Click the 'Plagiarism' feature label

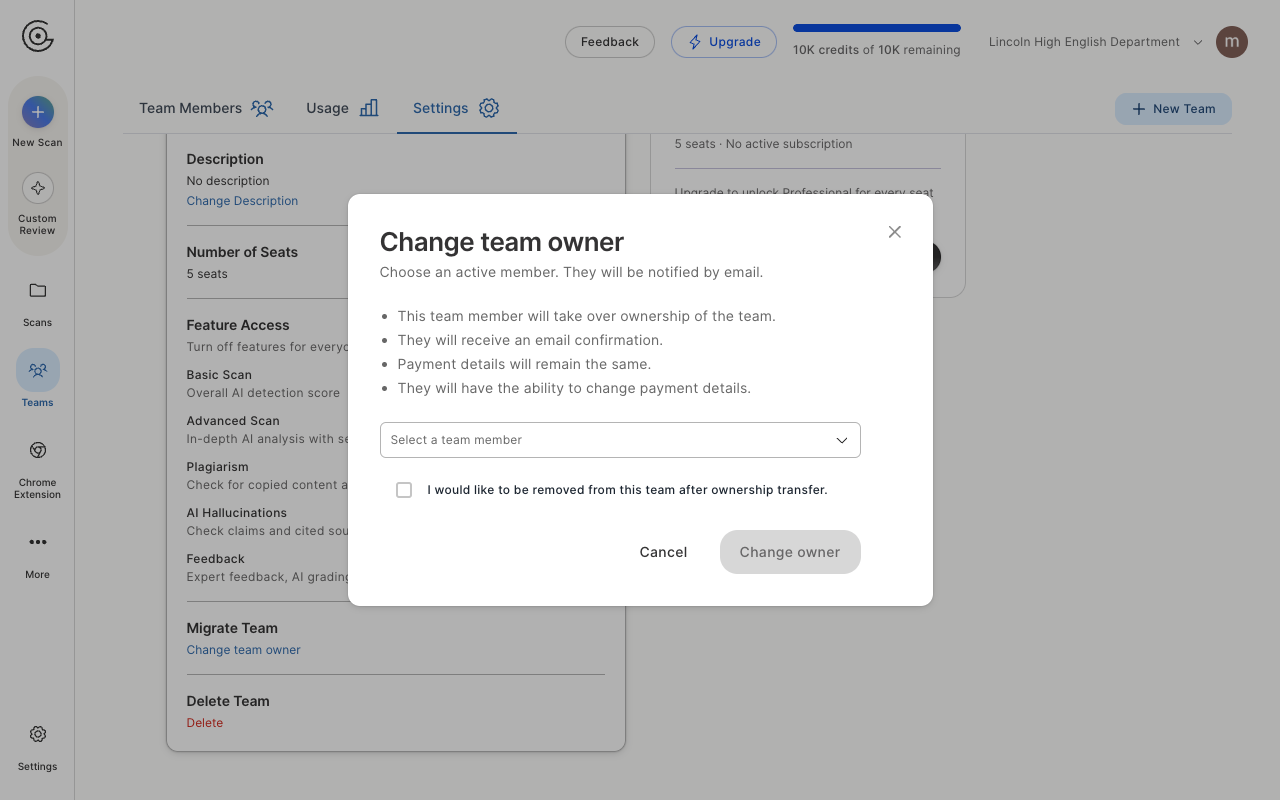click(217, 467)
